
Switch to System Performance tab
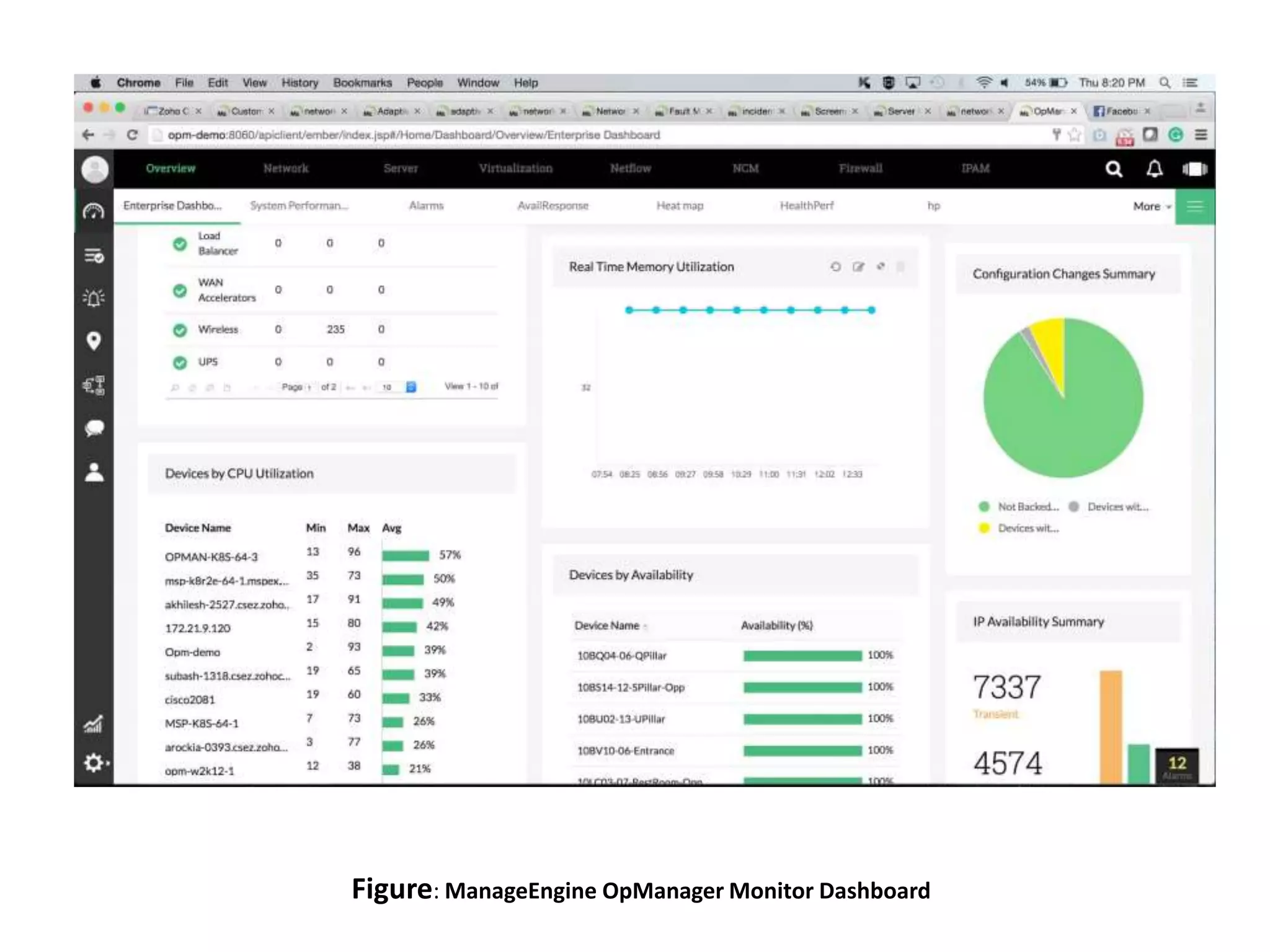tap(299, 206)
